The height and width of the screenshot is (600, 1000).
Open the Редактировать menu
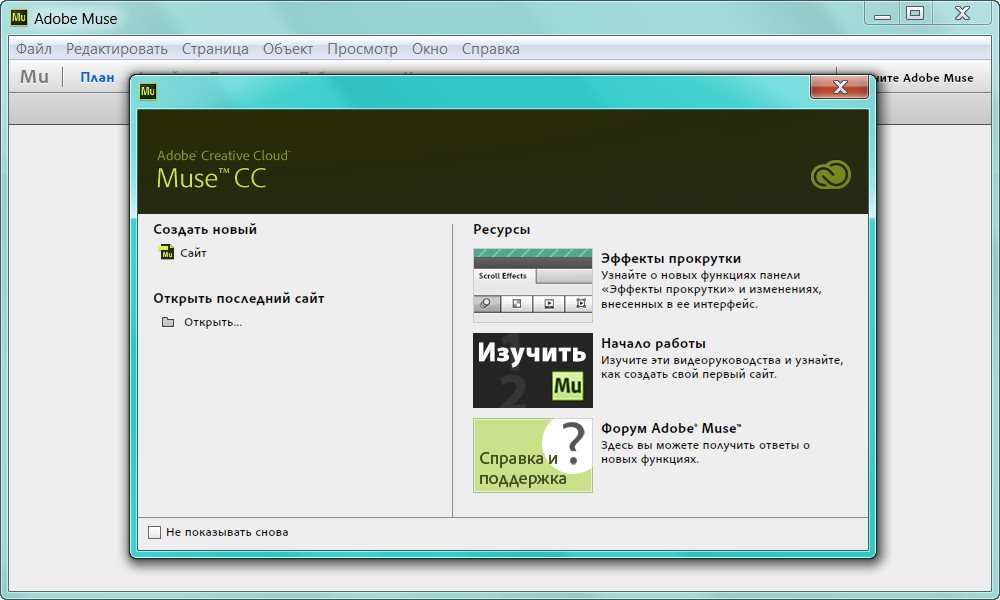click(117, 49)
